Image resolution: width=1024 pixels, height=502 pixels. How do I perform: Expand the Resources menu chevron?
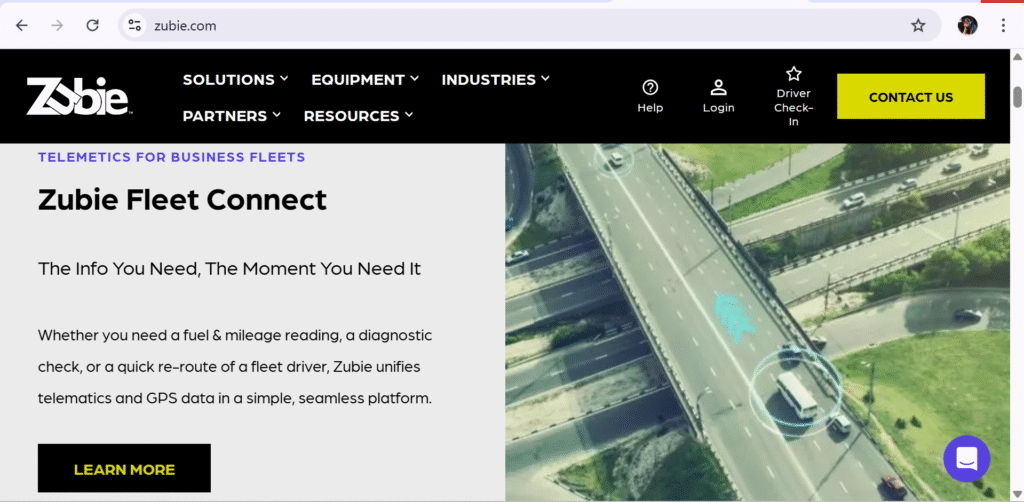(x=409, y=114)
